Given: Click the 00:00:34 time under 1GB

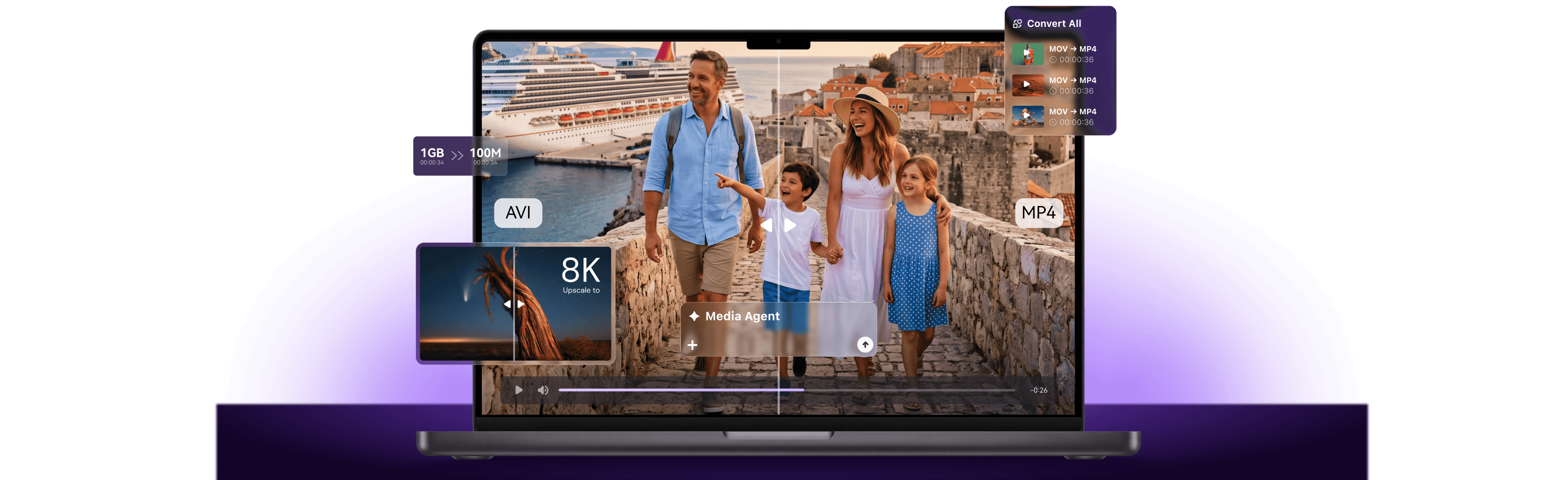Looking at the screenshot, I should (x=432, y=162).
